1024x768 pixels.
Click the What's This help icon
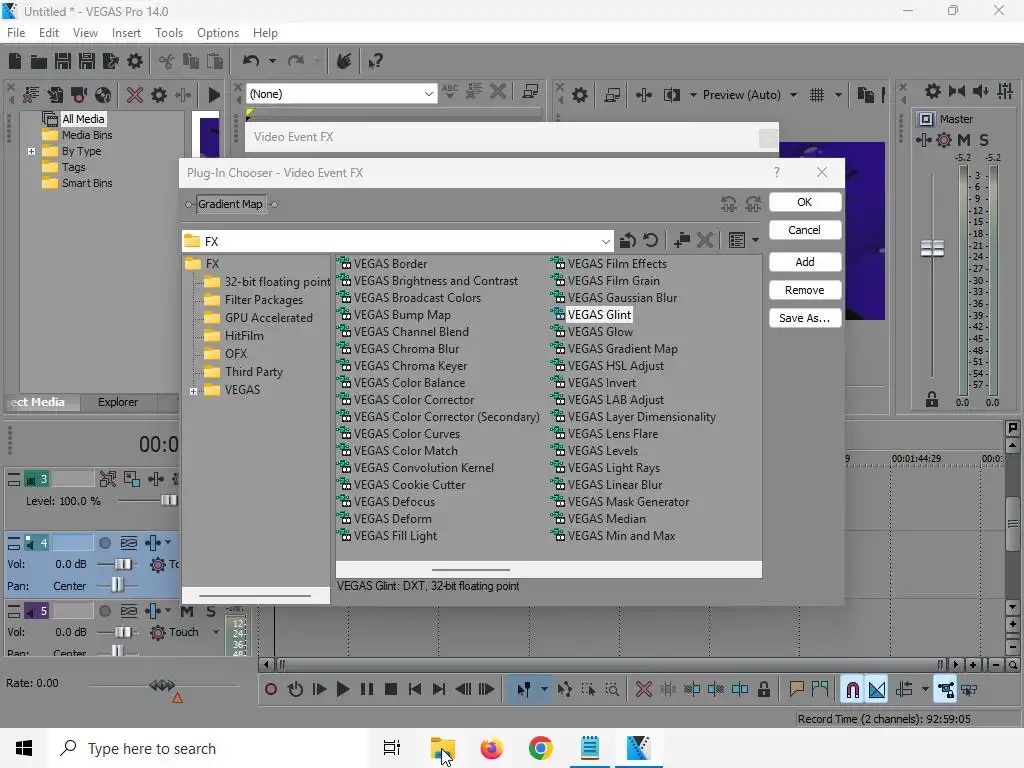pyautogui.click(x=375, y=61)
